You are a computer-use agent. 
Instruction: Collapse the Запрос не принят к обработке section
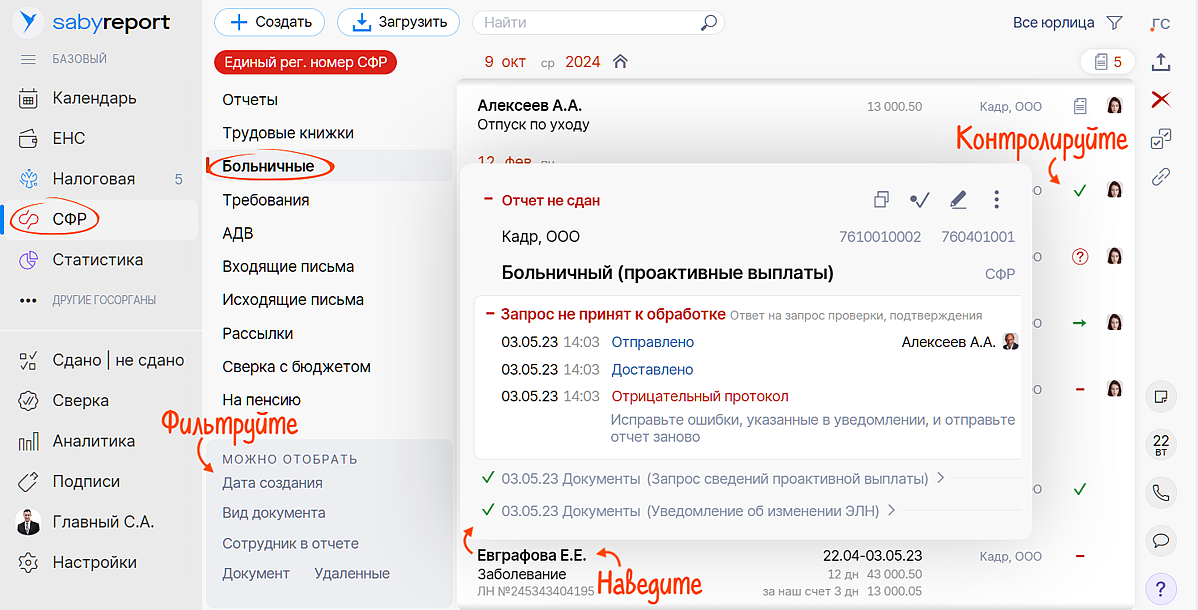click(x=490, y=314)
